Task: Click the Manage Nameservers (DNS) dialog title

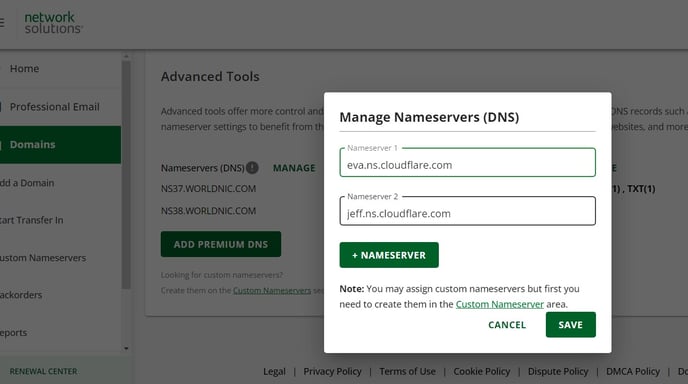Action: pyautogui.click(x=429, y=117)
